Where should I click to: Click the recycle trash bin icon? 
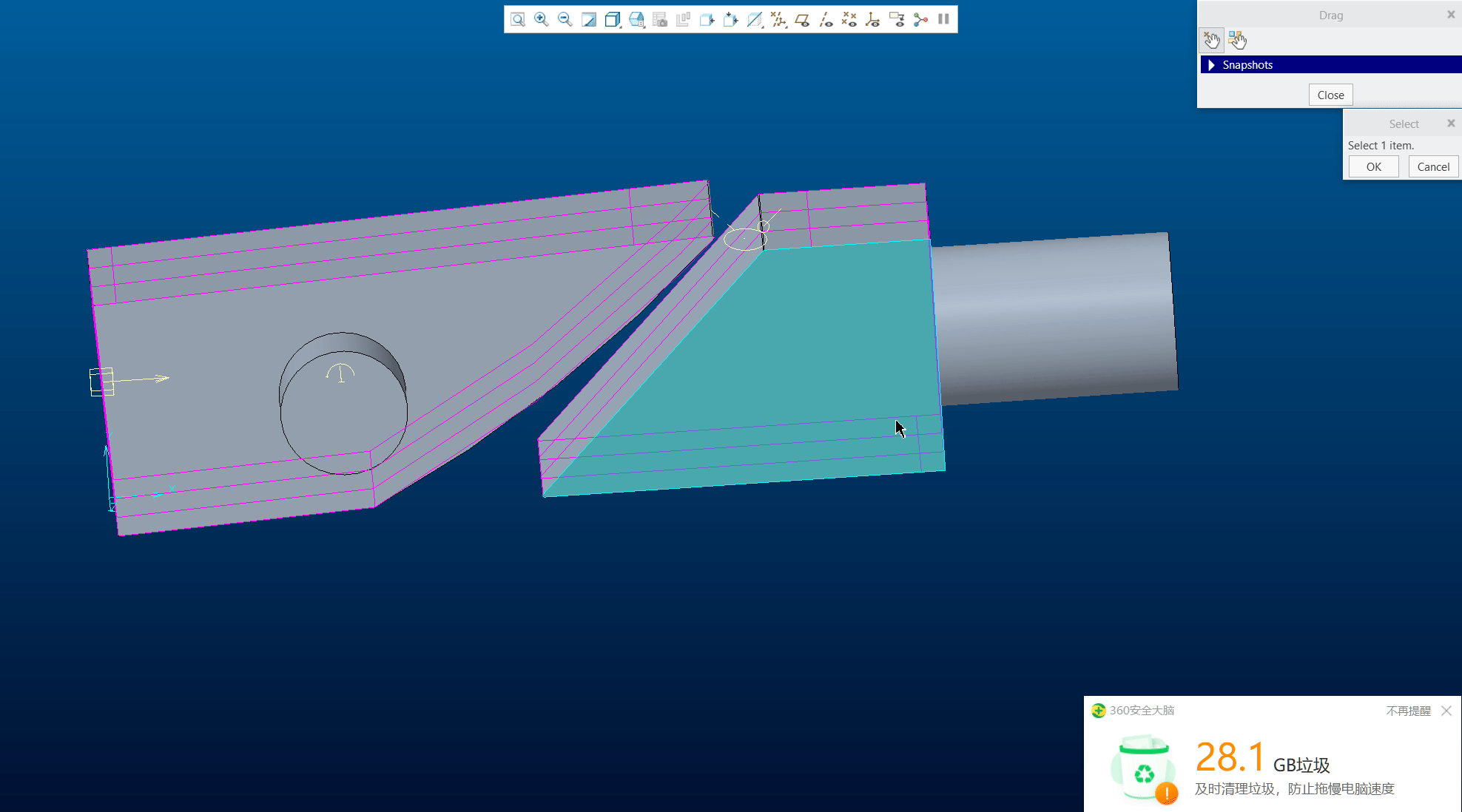[x=1144, y=769]
